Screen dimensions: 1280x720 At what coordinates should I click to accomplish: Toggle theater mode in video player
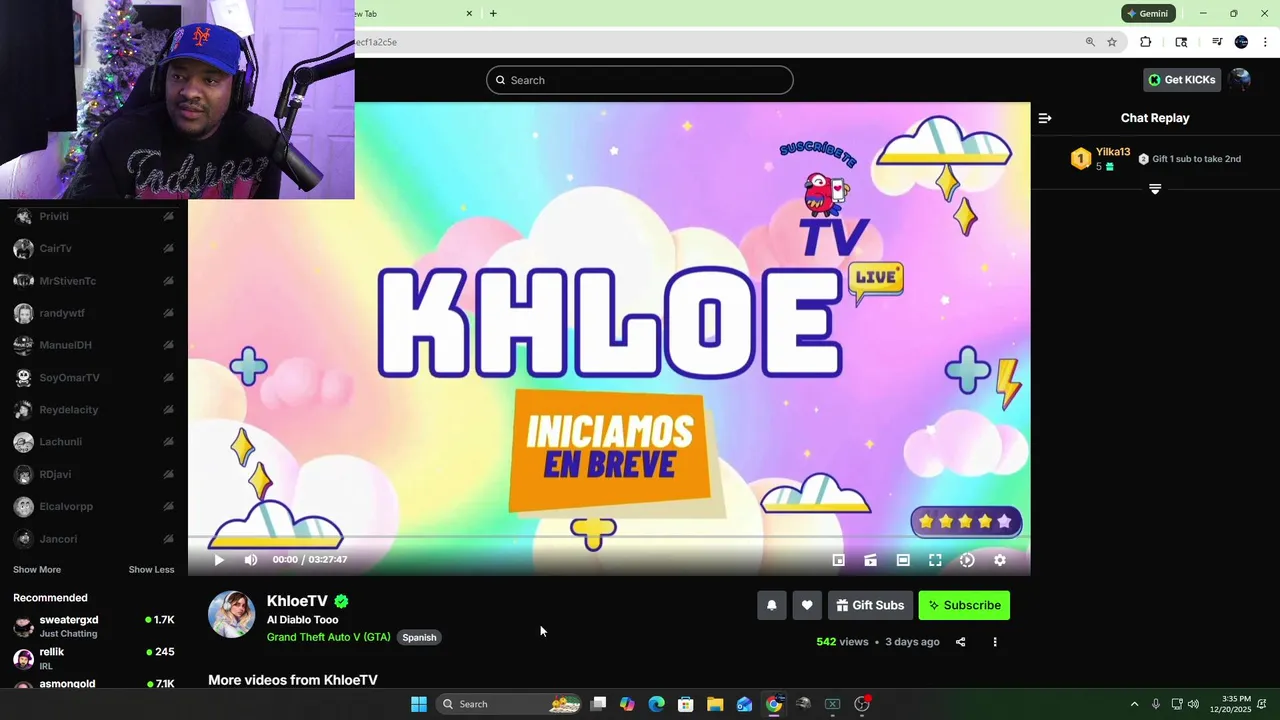tap(903, 561)
